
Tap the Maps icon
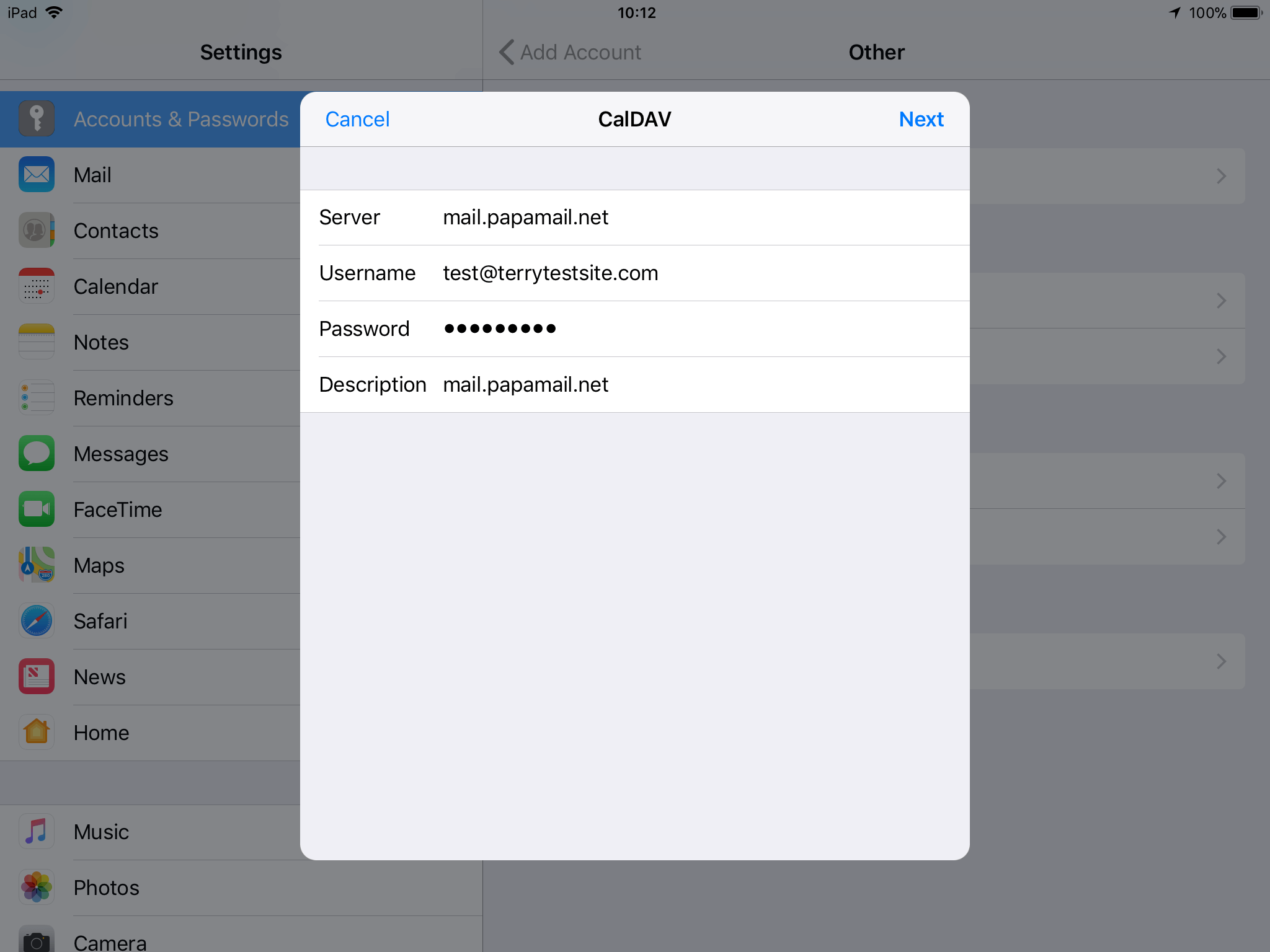pyautogui.click(x=37, y=565)
